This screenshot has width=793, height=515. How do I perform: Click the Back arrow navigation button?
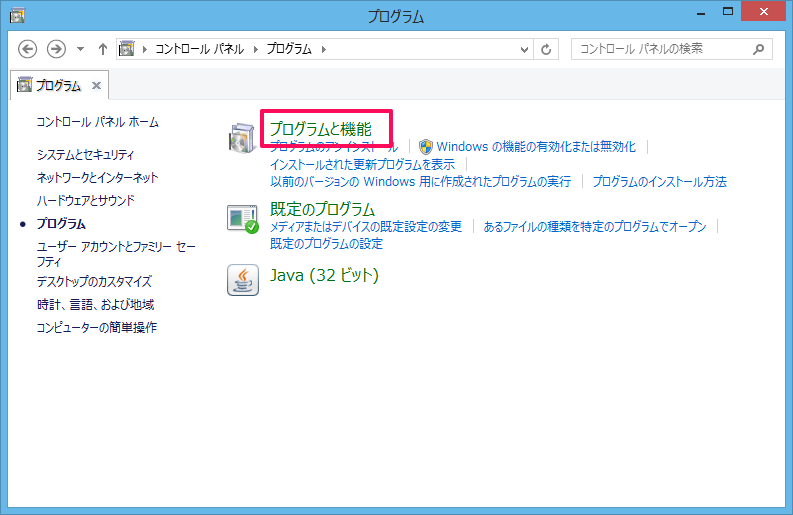(x=27, y=49)
